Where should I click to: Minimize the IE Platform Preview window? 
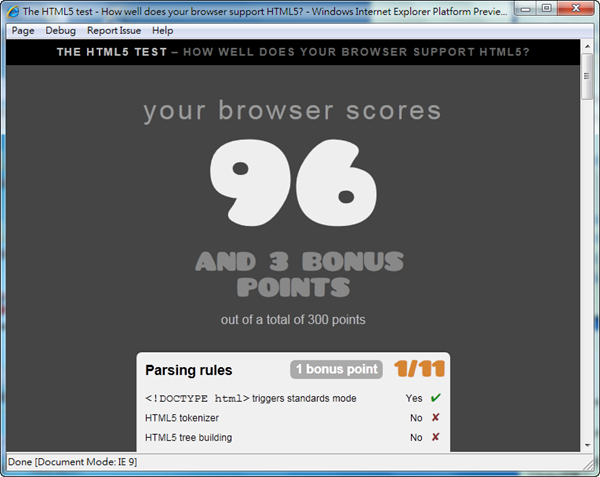(x=526, y=8)
